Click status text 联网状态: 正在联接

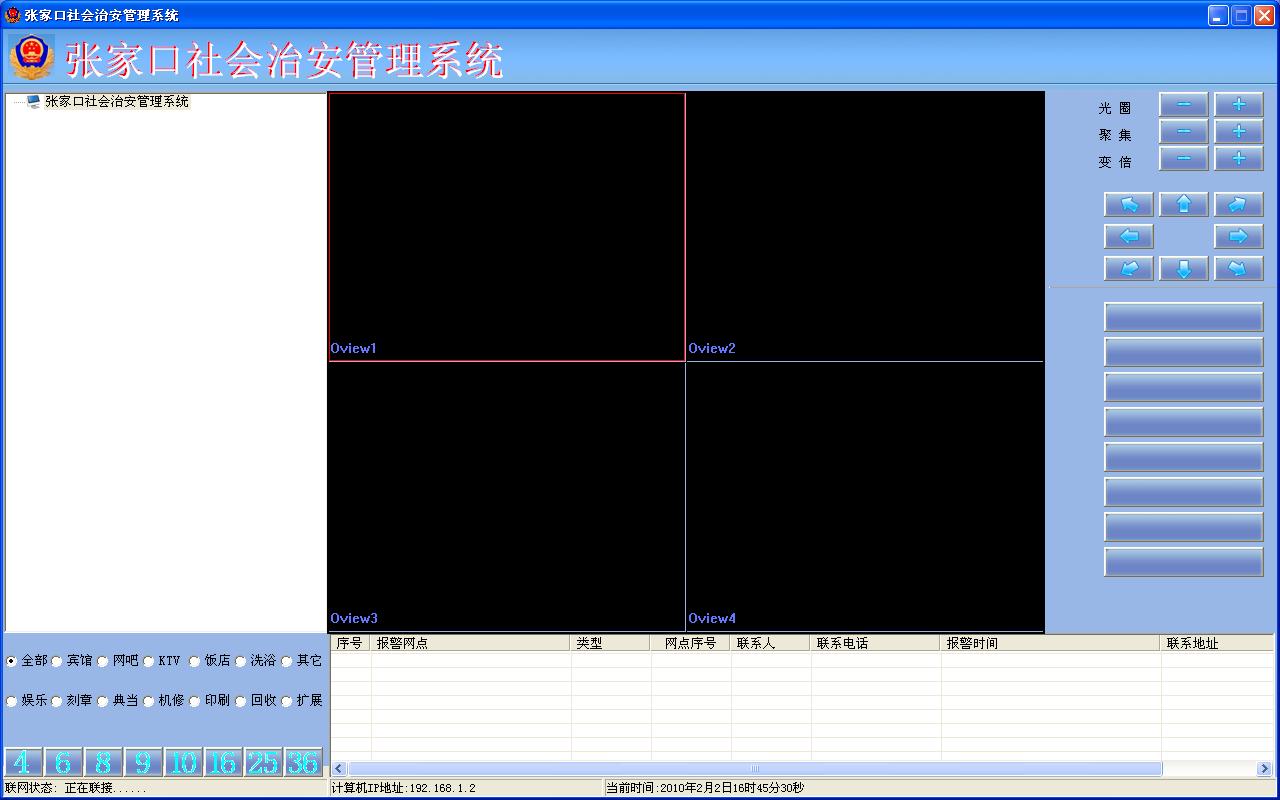point(76,788)
